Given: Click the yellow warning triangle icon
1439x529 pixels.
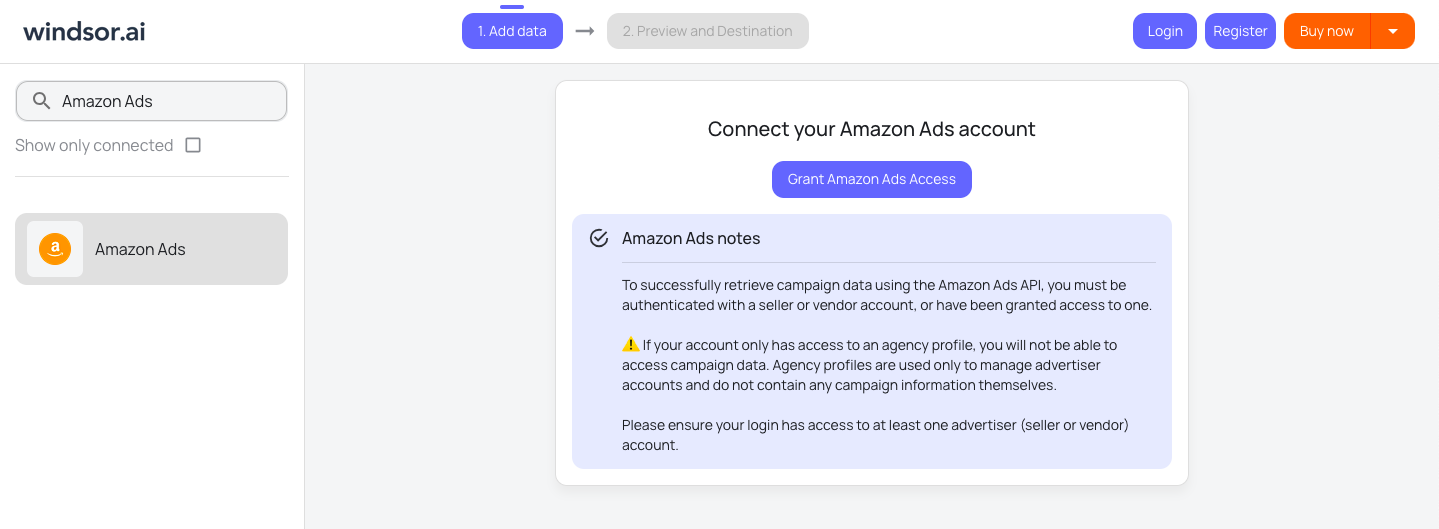Looking at the screenshot, I should point(630,344).
